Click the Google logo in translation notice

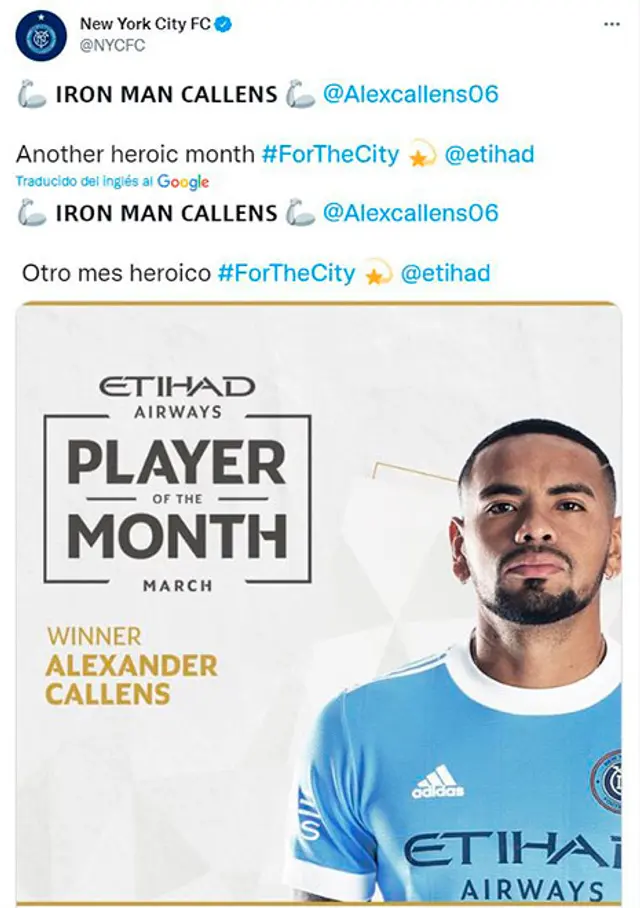(183, 181)
